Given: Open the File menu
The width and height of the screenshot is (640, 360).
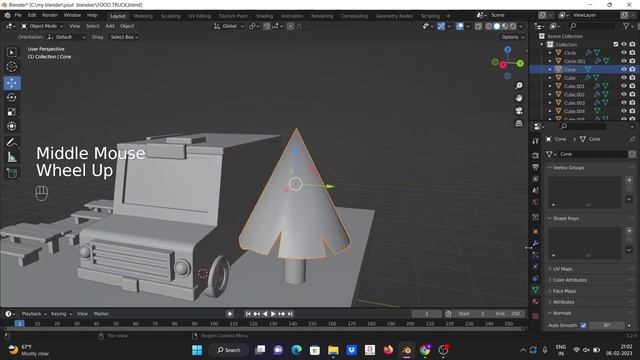Looking at the screenshot, I should tap(18, 15).
